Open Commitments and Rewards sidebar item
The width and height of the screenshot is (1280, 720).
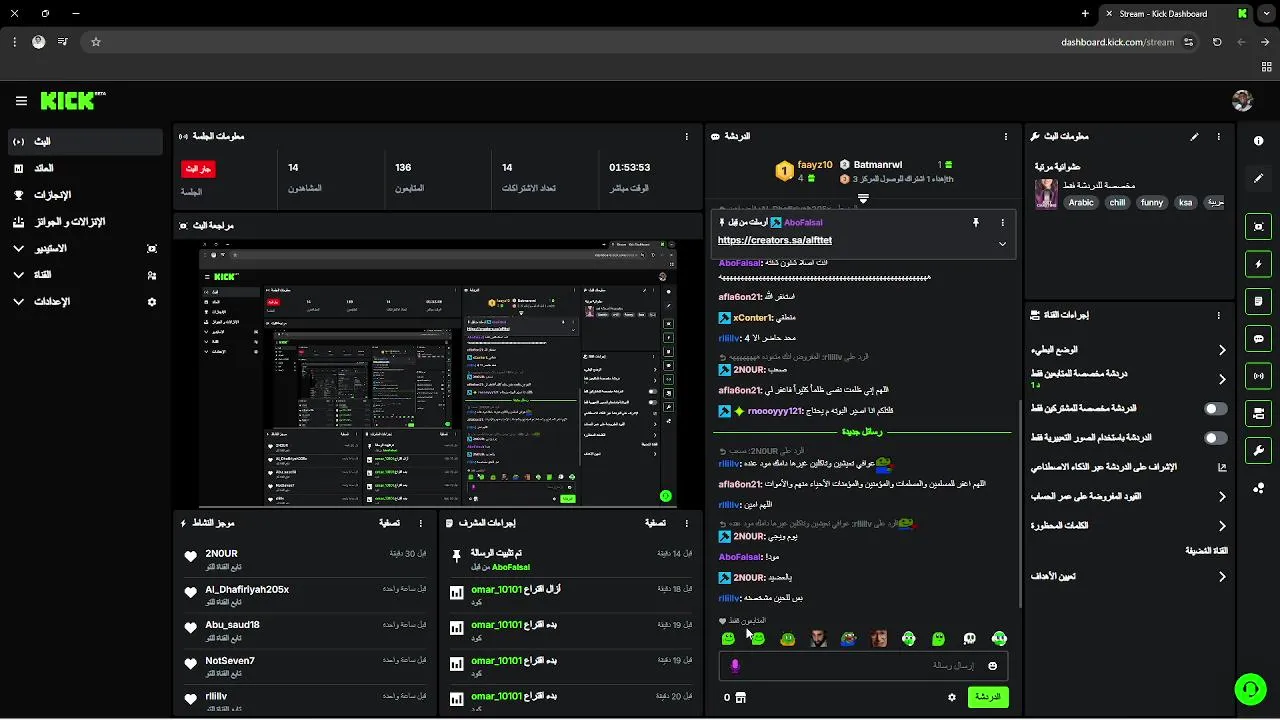point(85,222)
